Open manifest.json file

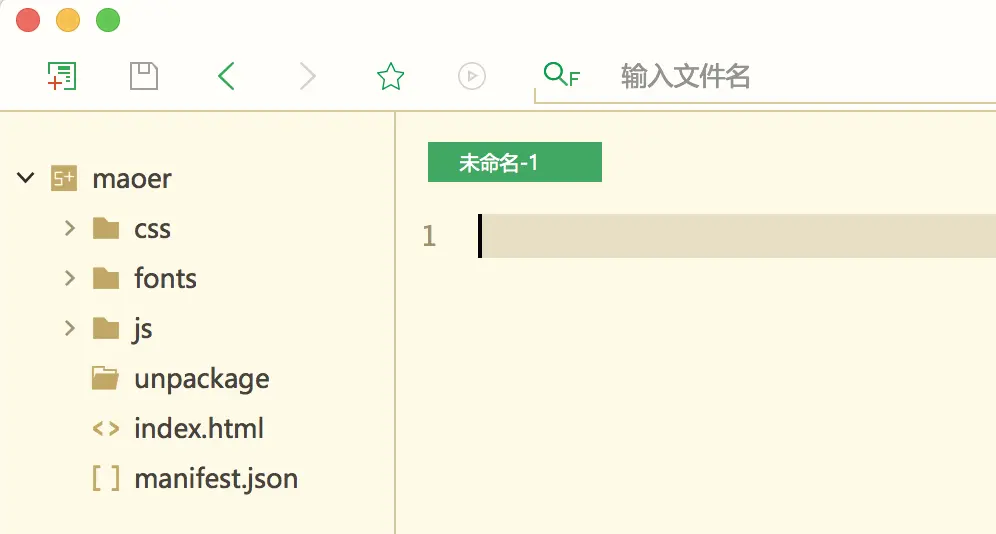[215, 479]
